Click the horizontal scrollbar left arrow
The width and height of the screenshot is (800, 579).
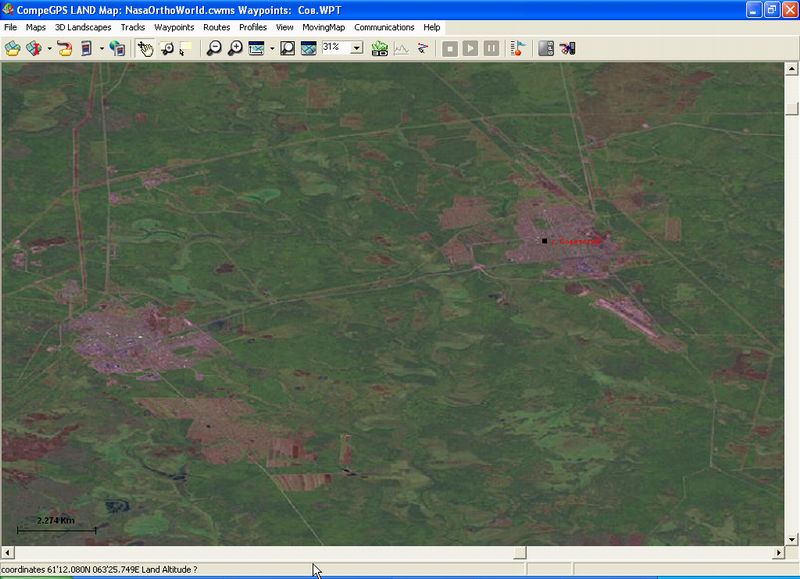[7, 552]
